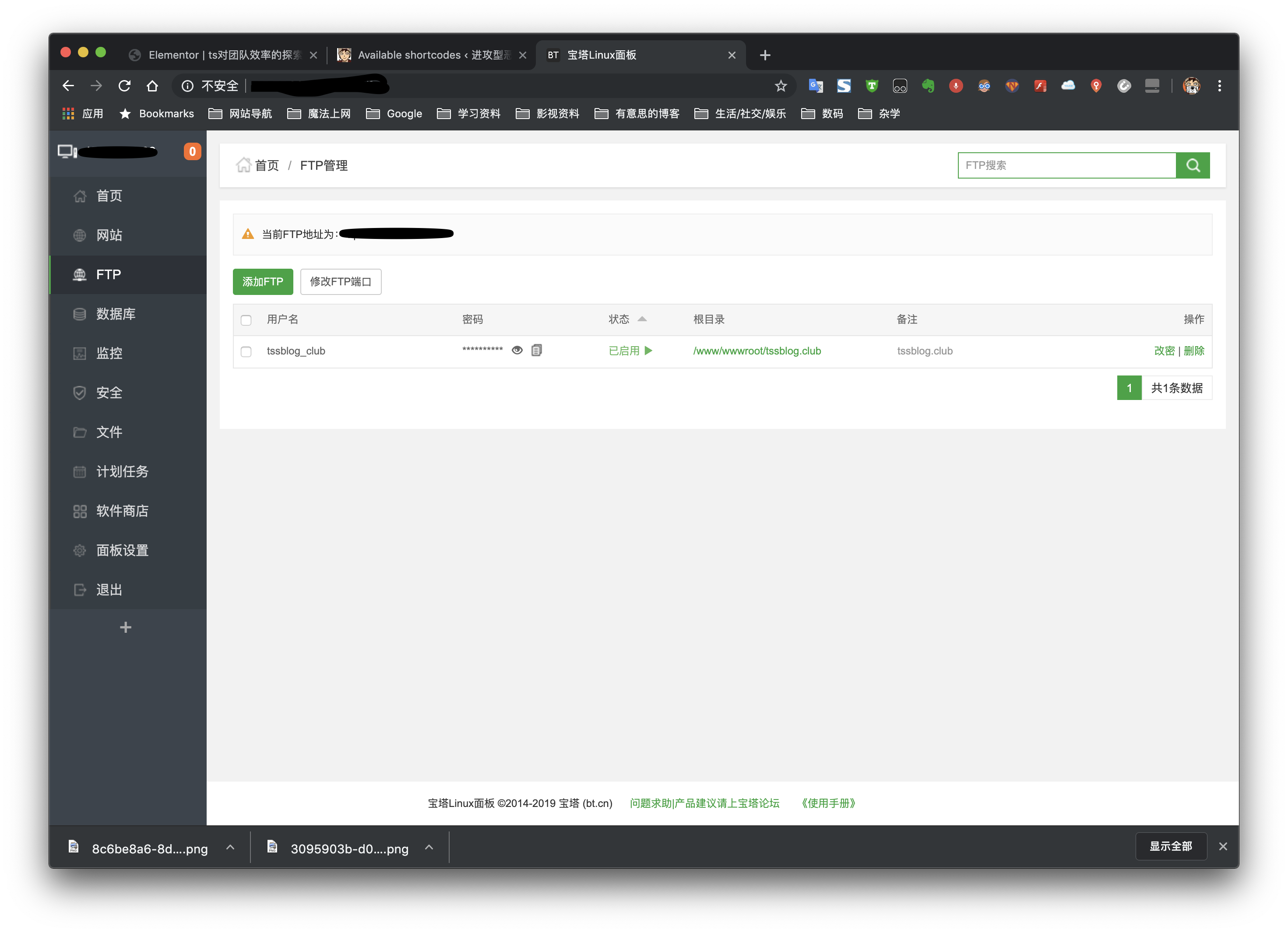Sort the table by 状态 column arrow
Viewport: 1288px width, 933px height.
coord(642,319)
